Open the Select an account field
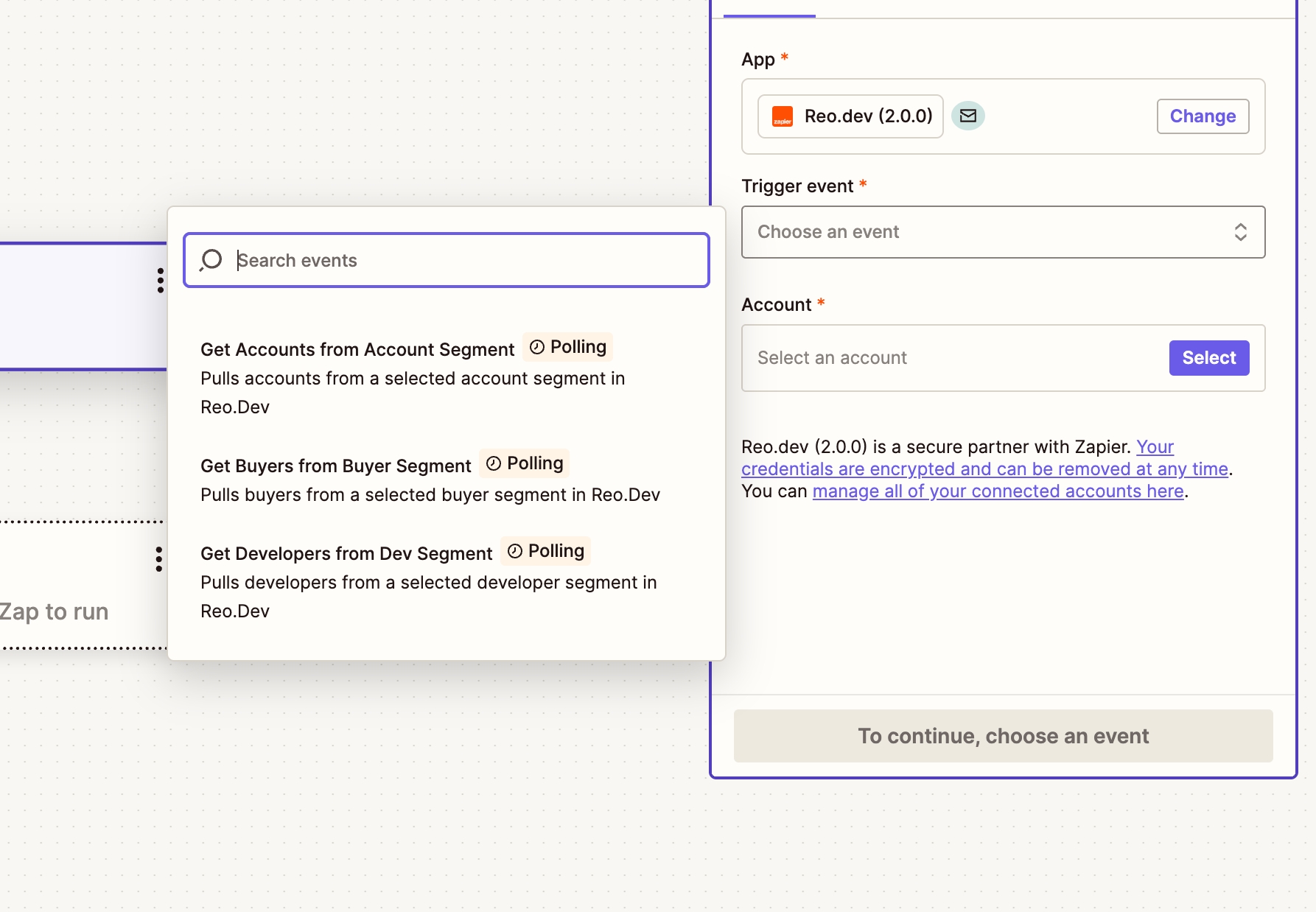Image resolution: width=1316 pixels, height=912 pixels. click(951, 358)
